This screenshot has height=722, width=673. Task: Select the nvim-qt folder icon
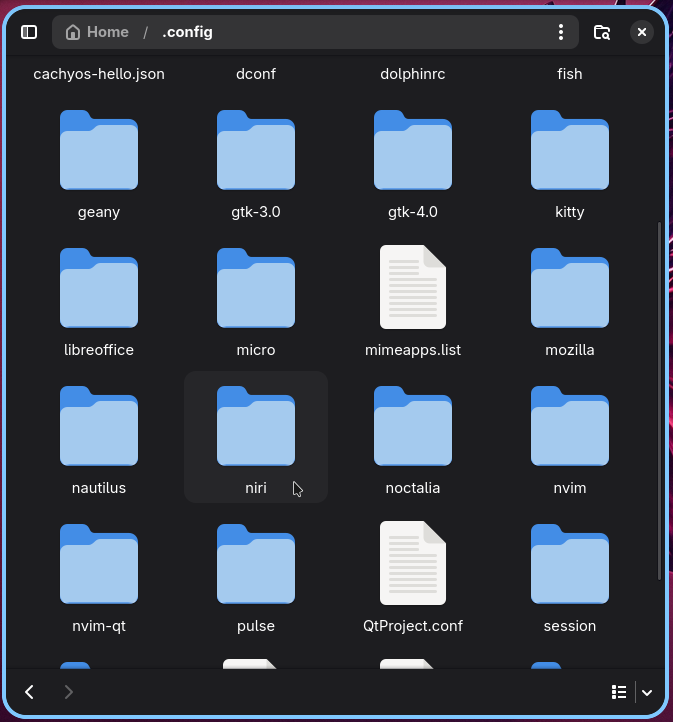coord(99,564)
